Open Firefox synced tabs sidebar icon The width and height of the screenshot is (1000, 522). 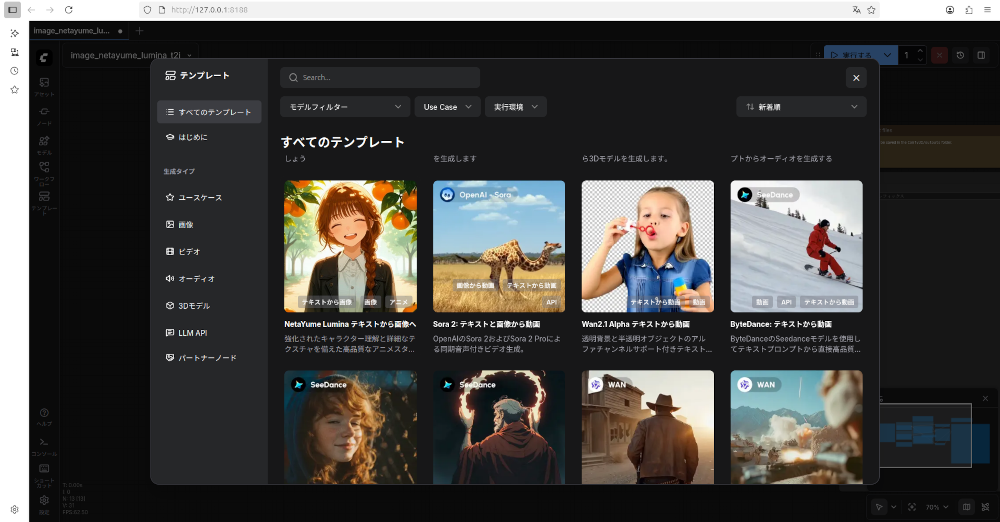tap(14, 52)
